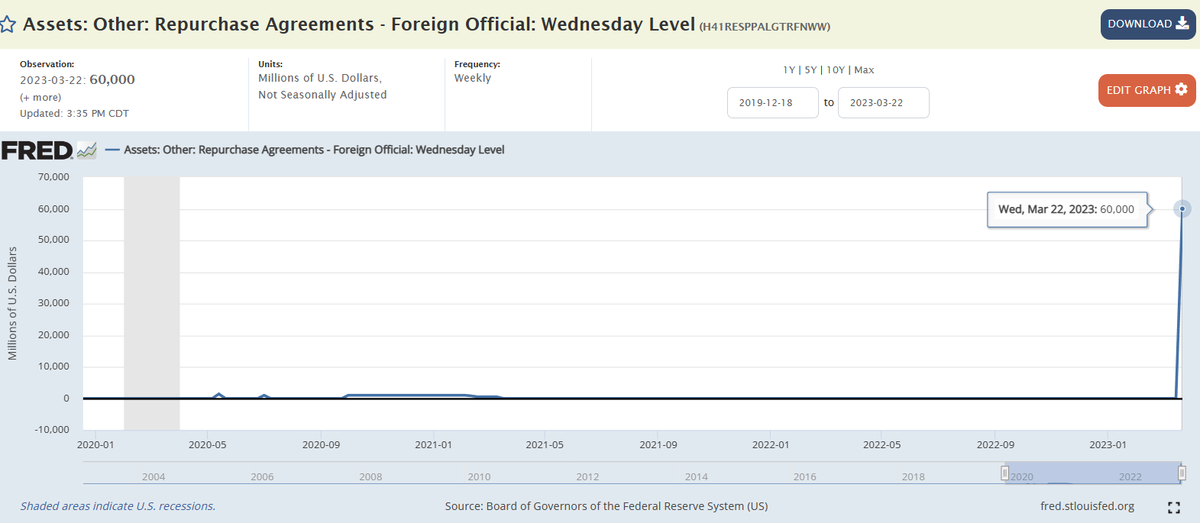Click the 'Updated: 3:35 PM CDT' text
The height and width of the screenshot is (523, 1200).
(74, 113)
